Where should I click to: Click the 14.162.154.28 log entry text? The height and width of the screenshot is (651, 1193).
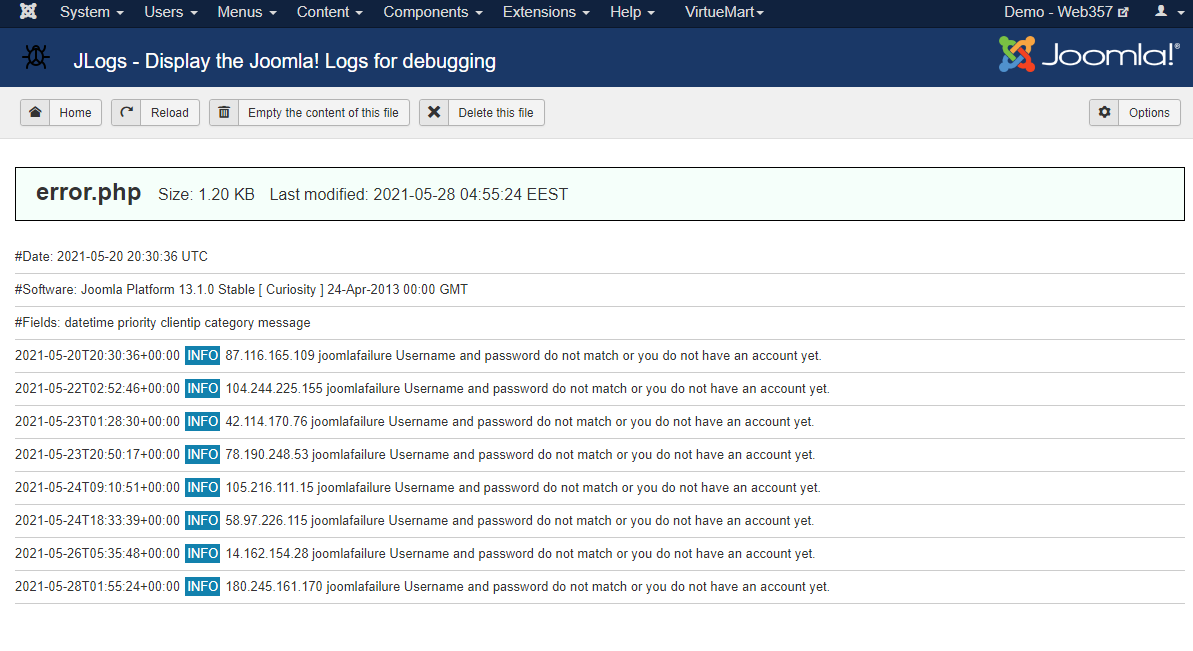click(520, 554)
